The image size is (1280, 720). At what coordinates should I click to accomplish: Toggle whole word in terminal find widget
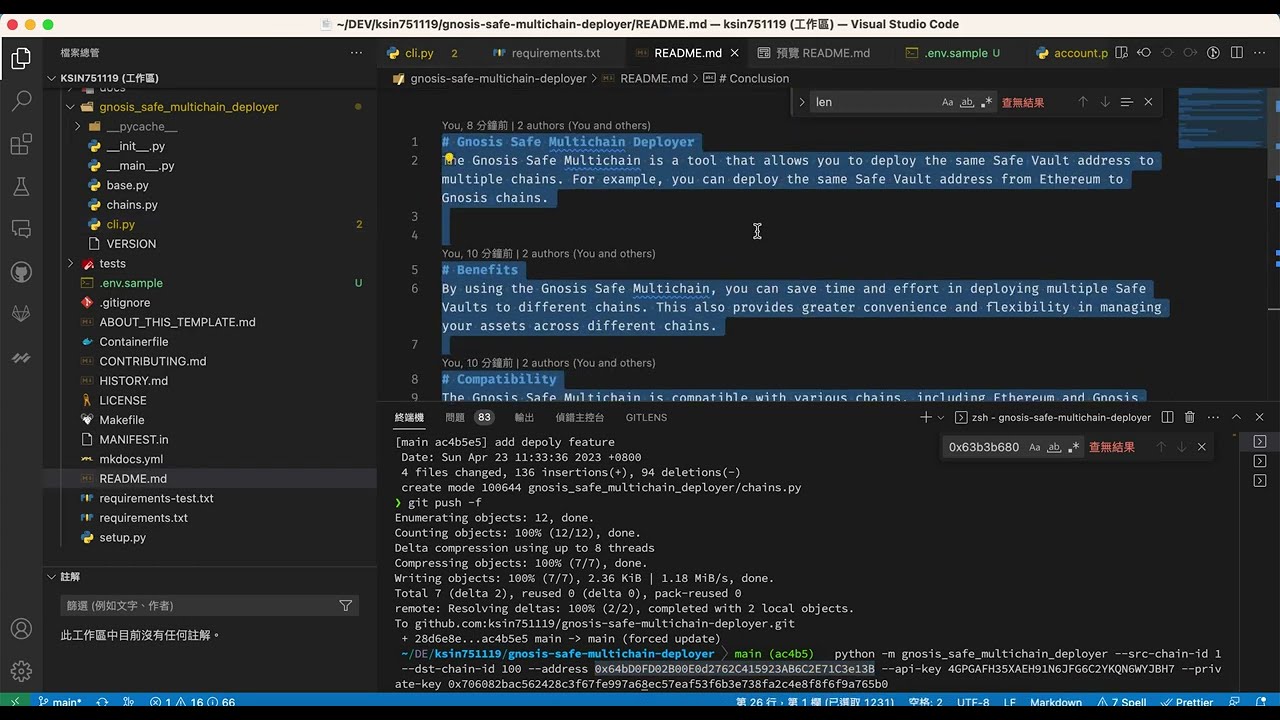pos(1054,447)
